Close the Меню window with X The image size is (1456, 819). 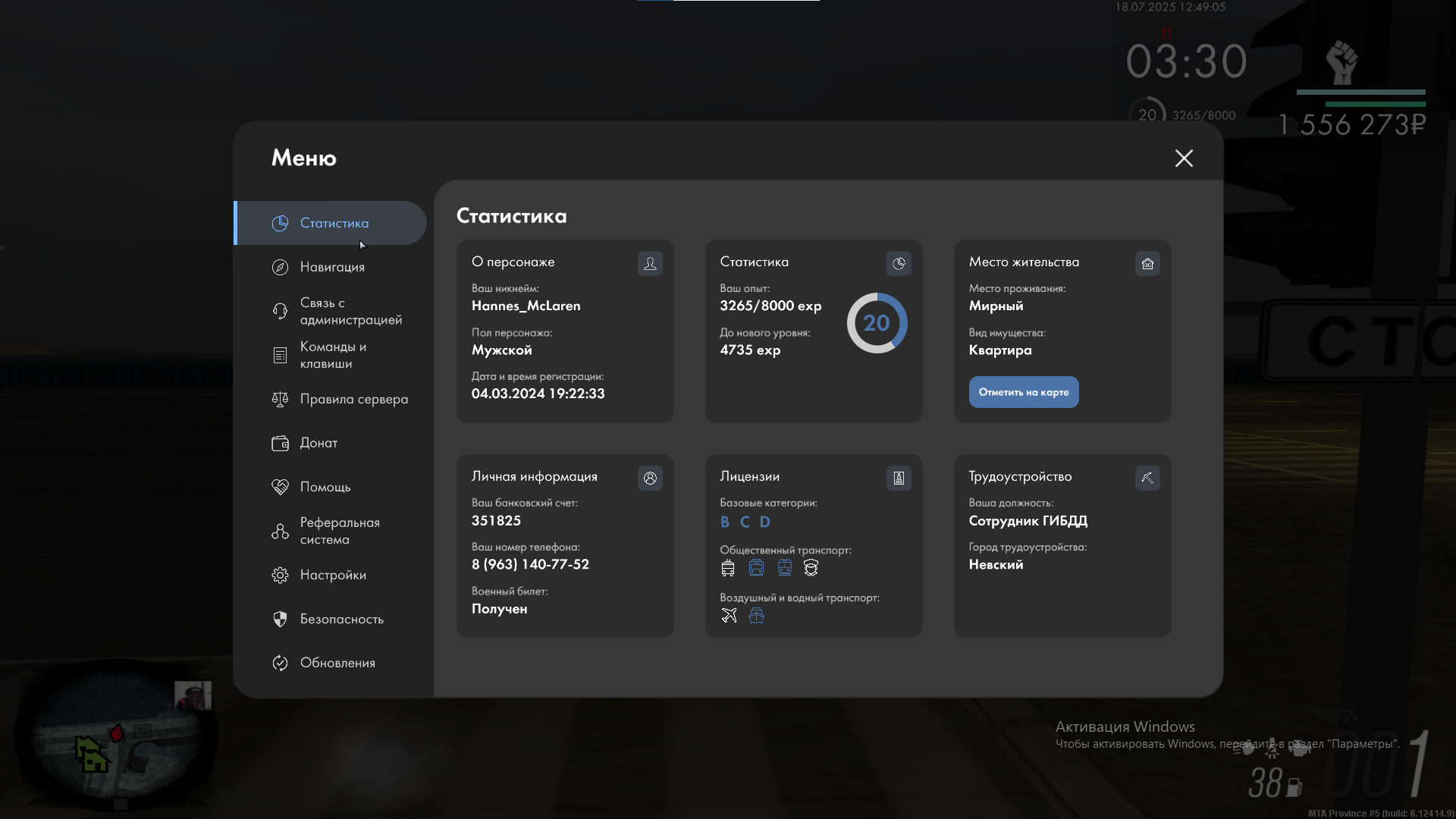coord(1184,158)
